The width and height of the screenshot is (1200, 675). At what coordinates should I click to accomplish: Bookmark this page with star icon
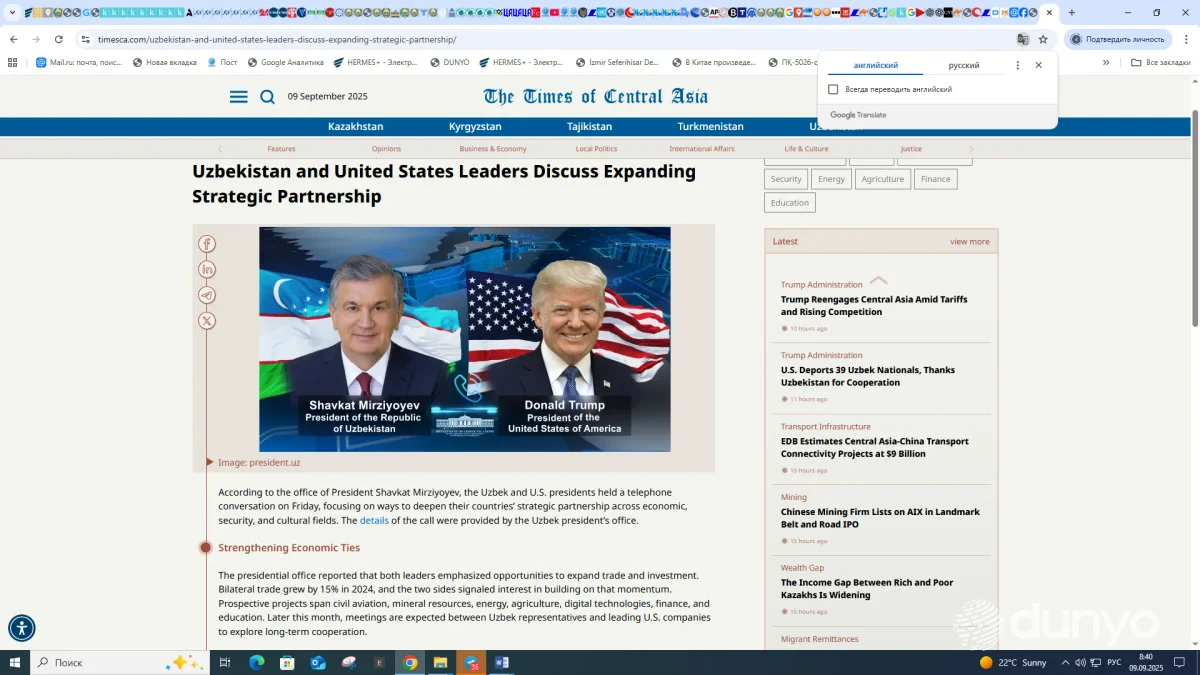[1043, 40]
